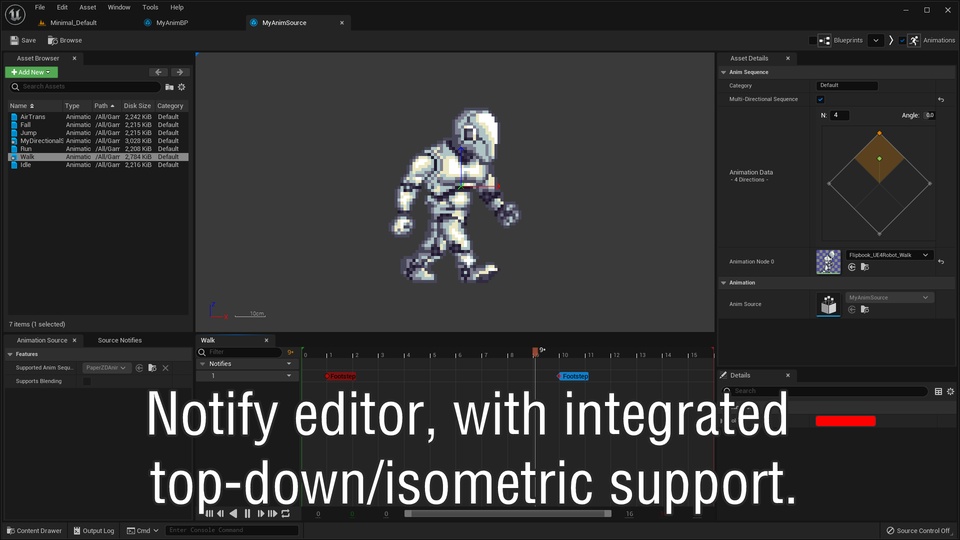The height and width of the screenshot is (540, 960).
Task: Toggle the Animations mode checkbox
Action: 902,40
